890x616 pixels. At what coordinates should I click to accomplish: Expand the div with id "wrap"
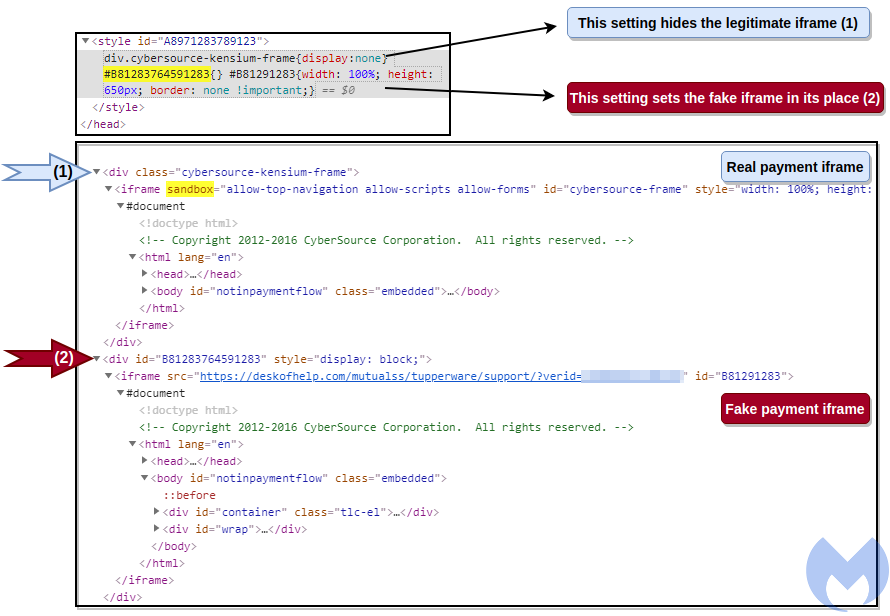click(157, 529)
